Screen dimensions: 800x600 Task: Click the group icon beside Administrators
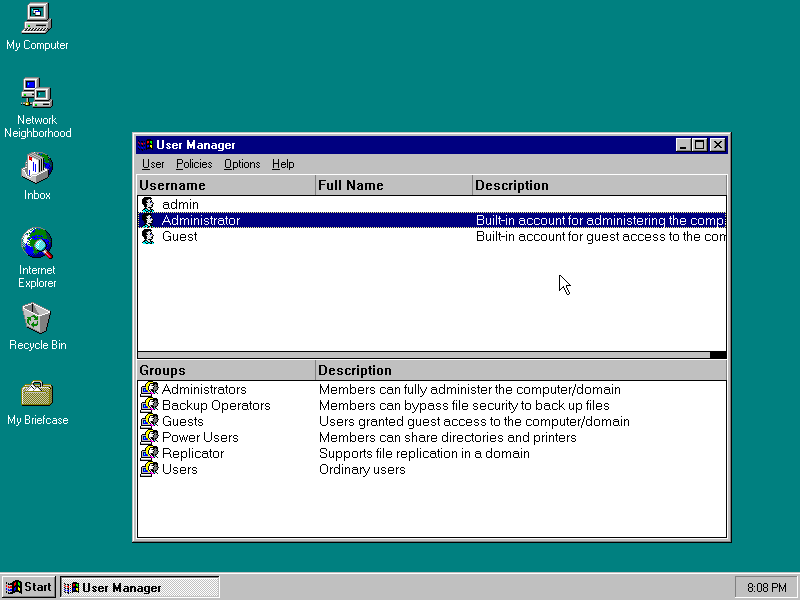click(x=149, y=389)
